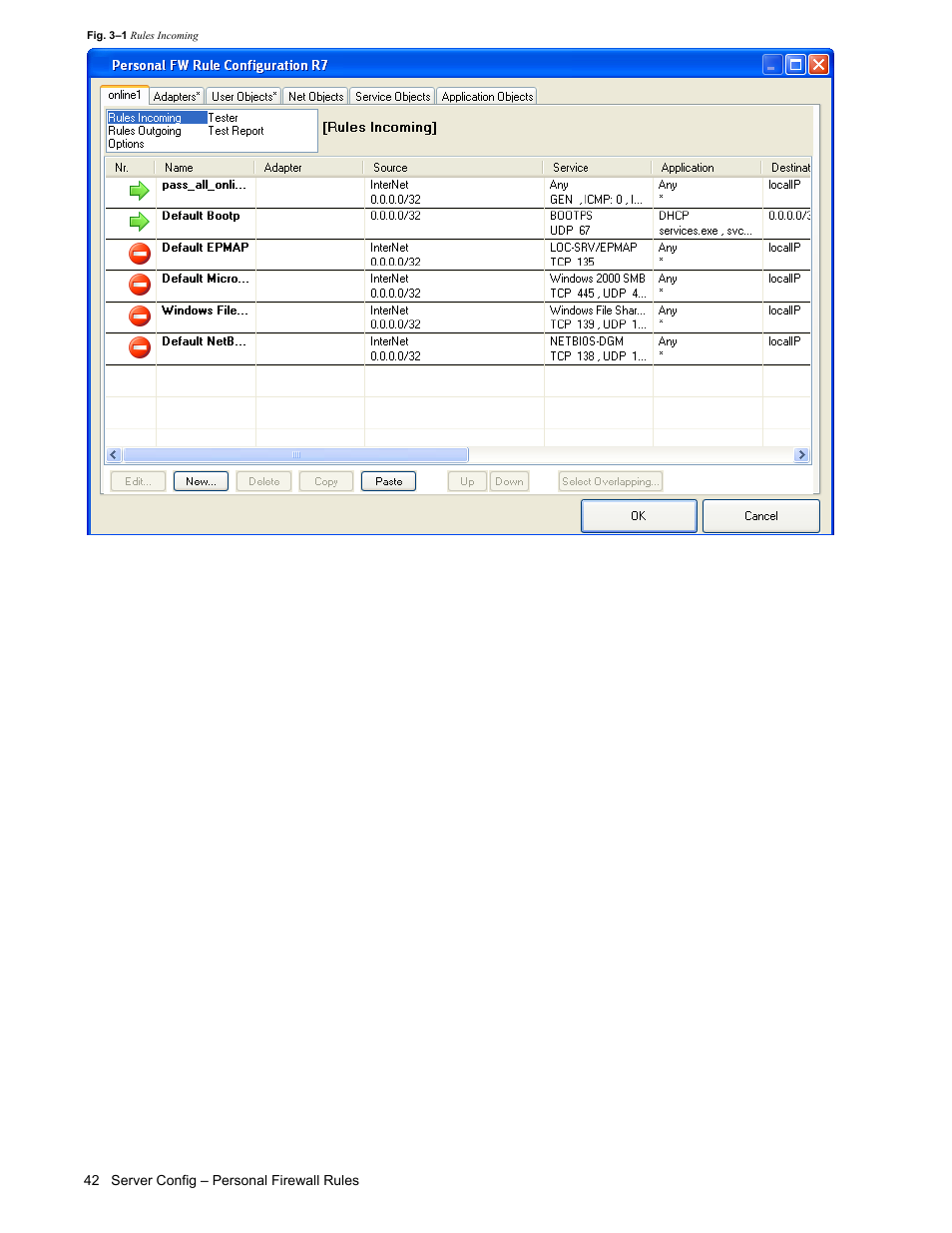This screenshot has width=952, height=1233.
Task: Click the New... button
Action: click(x=201, y=481)
